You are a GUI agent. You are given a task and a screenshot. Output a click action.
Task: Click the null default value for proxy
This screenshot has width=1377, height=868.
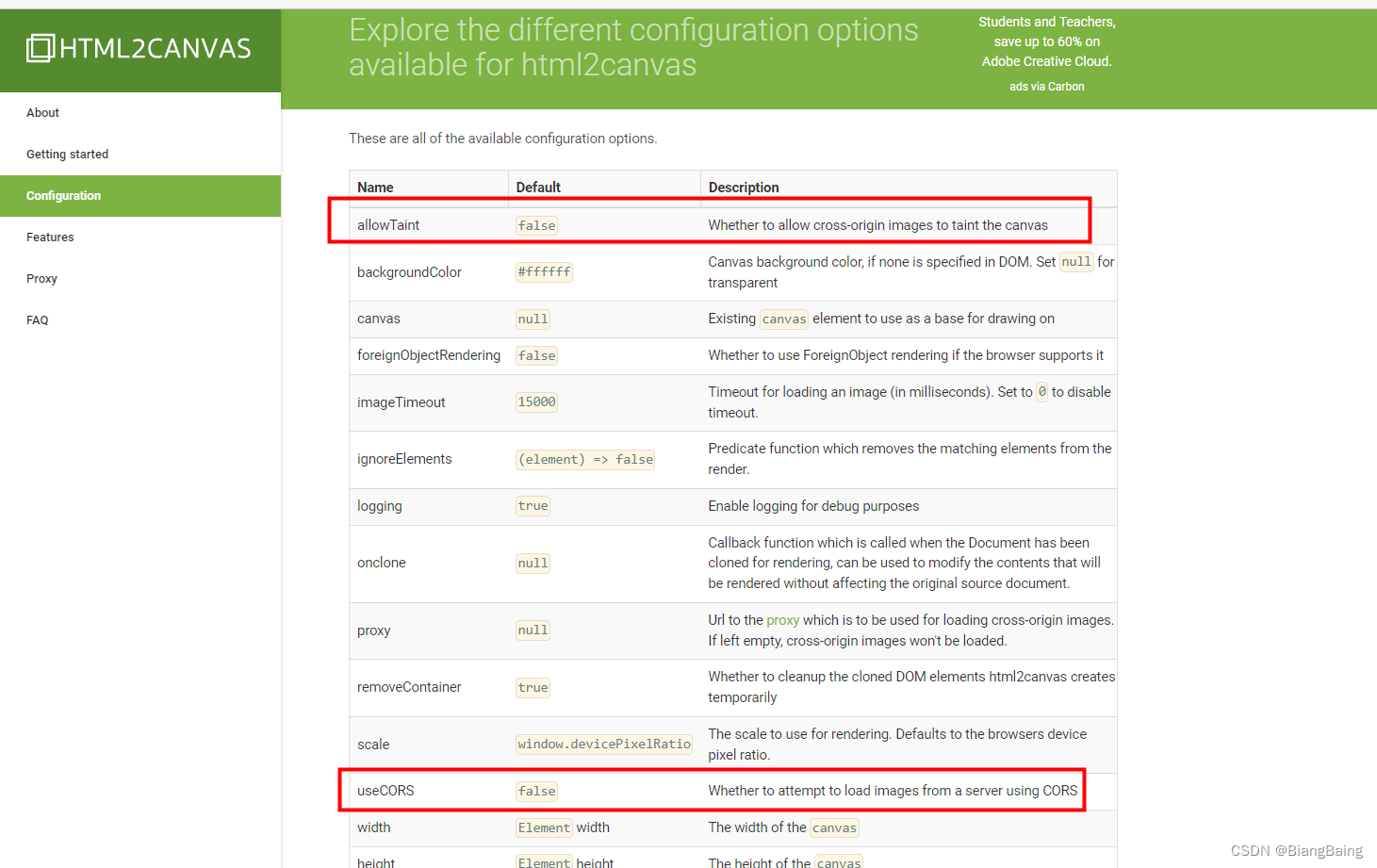click(x=533, y=631)
